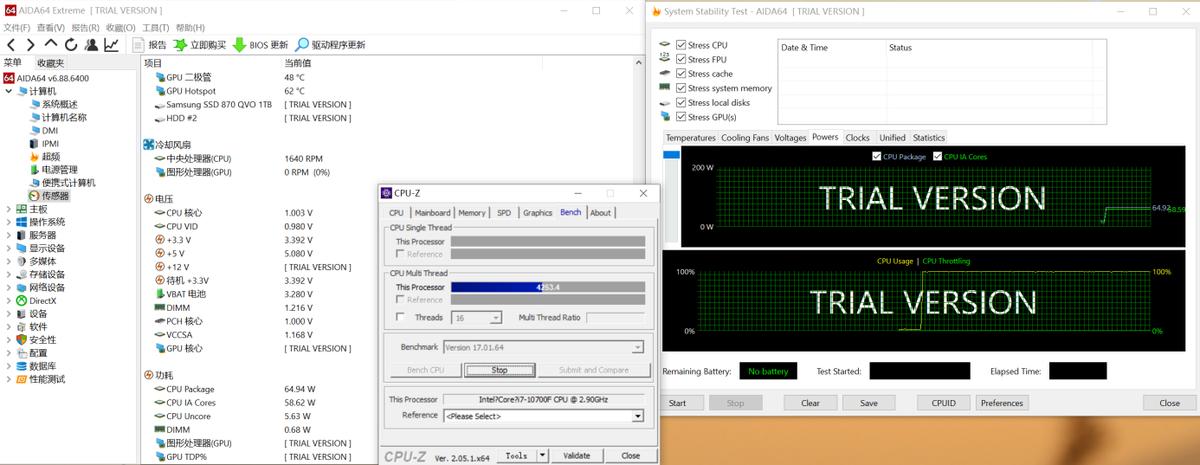Toggle the Stress cache checkbox
Image resolution: width=1200 pixels, height=465 pixels.
pyautogui.click(x=681, y=73)
